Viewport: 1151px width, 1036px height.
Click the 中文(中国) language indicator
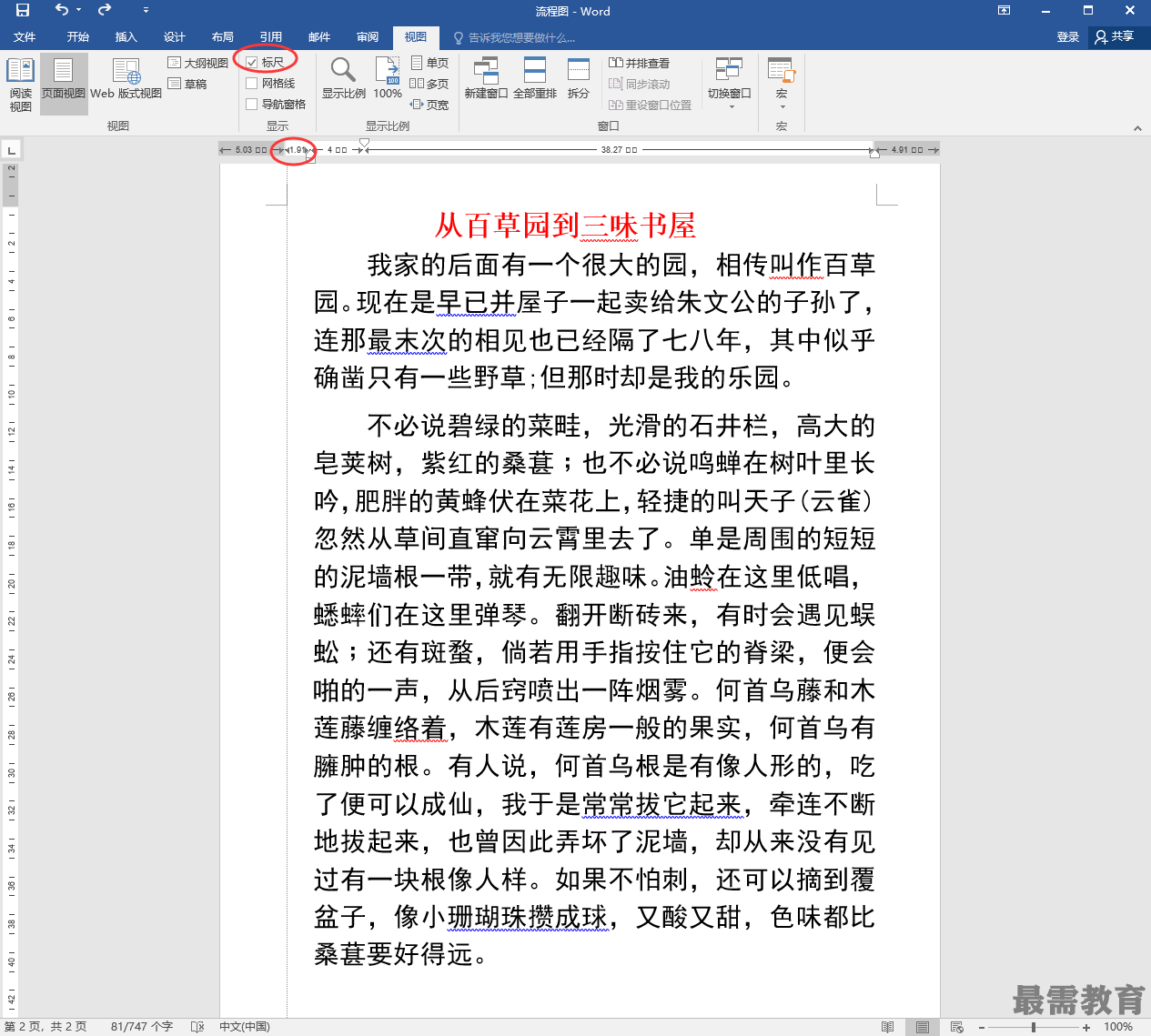pos(245,1026)
